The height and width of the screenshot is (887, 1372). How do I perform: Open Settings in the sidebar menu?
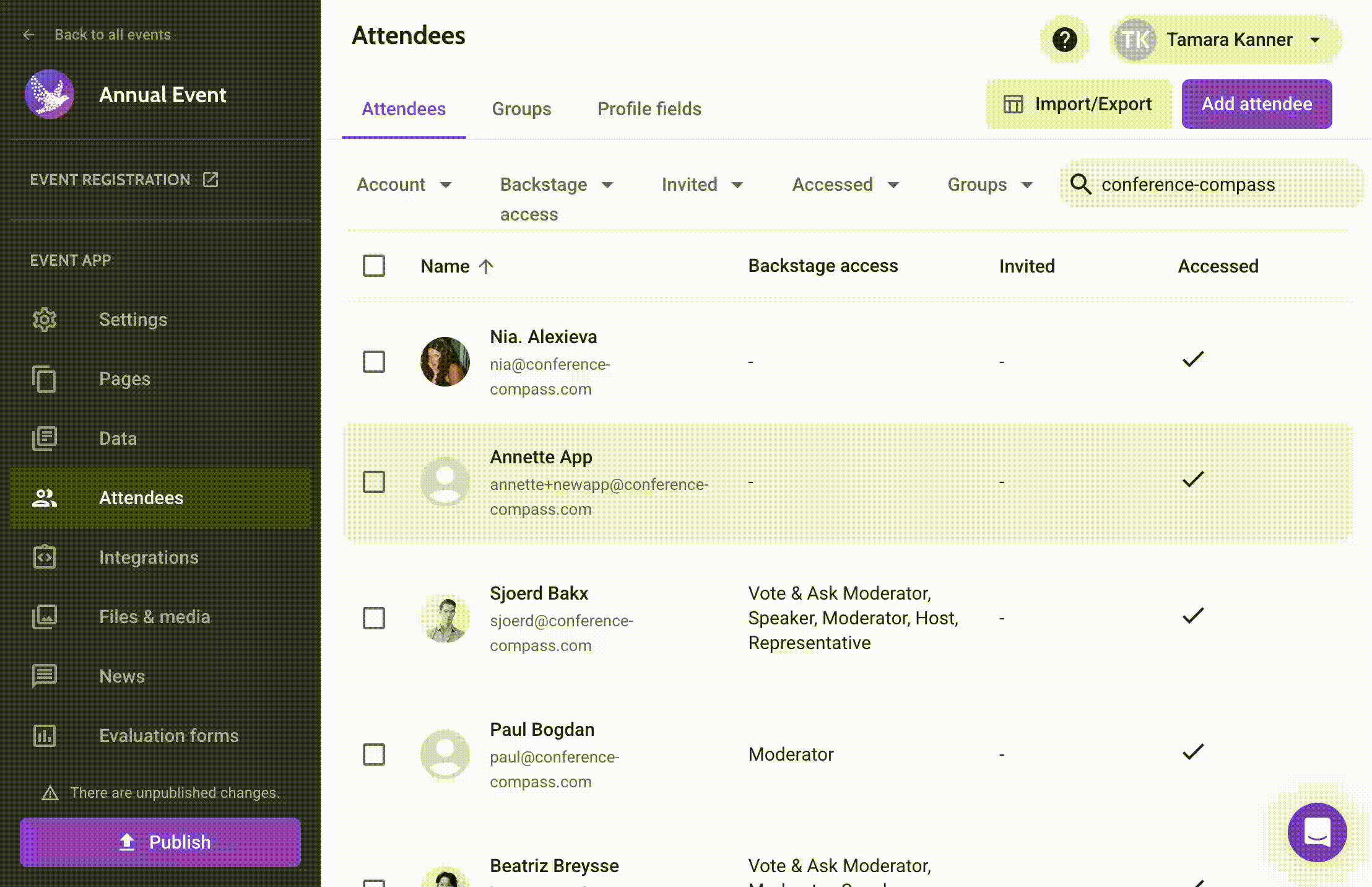pos(160,320)
